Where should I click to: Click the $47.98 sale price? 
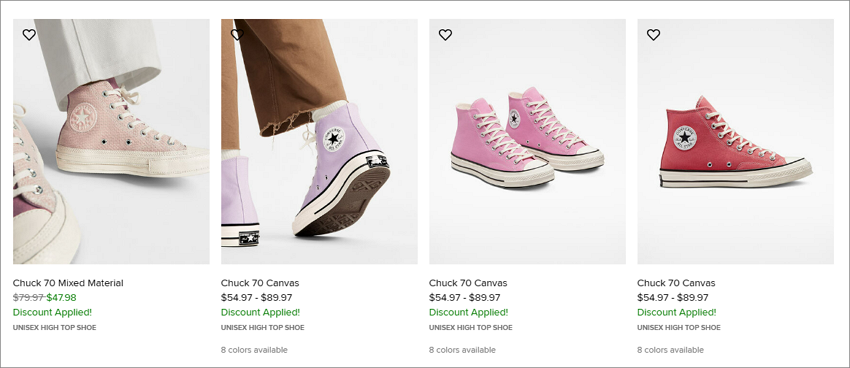tap(61, 298)
